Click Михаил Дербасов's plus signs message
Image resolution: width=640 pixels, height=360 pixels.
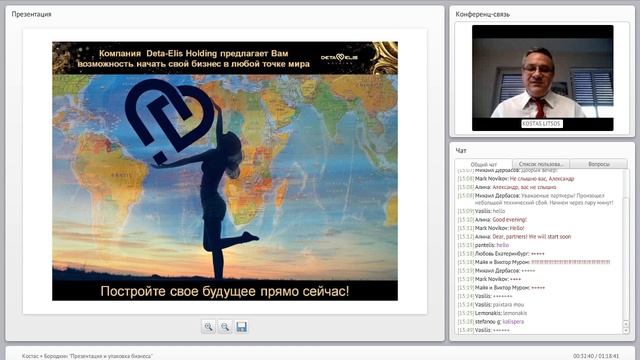(x=496, y=271)
